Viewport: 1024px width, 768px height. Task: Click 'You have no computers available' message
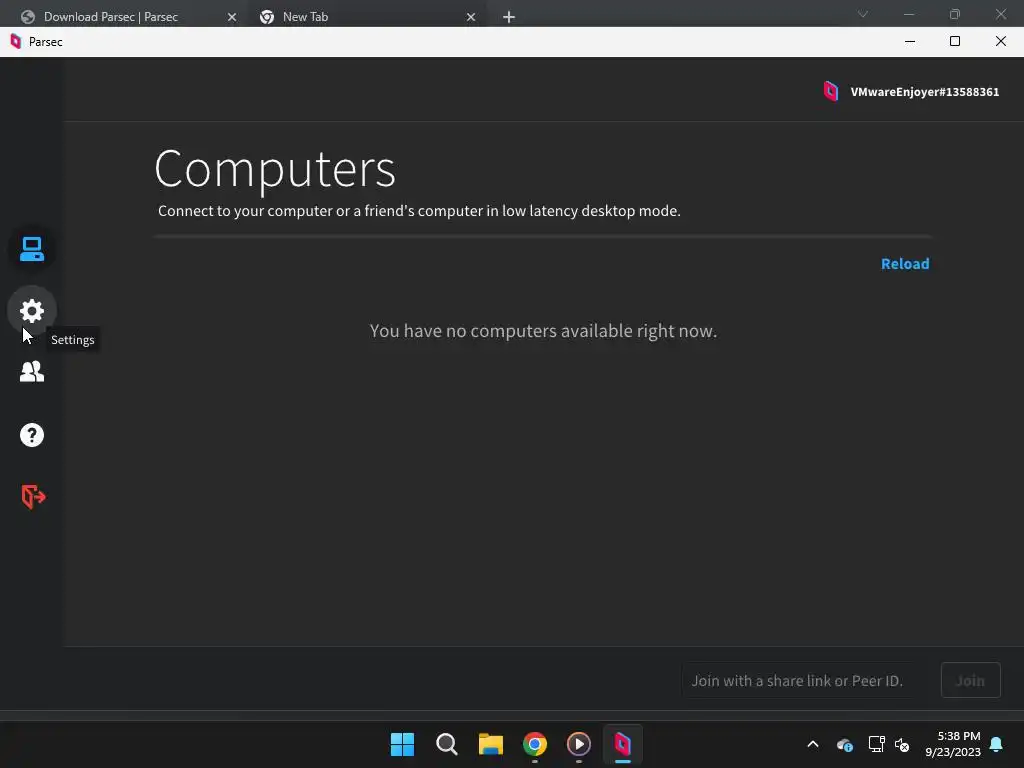tap(543, 331)
